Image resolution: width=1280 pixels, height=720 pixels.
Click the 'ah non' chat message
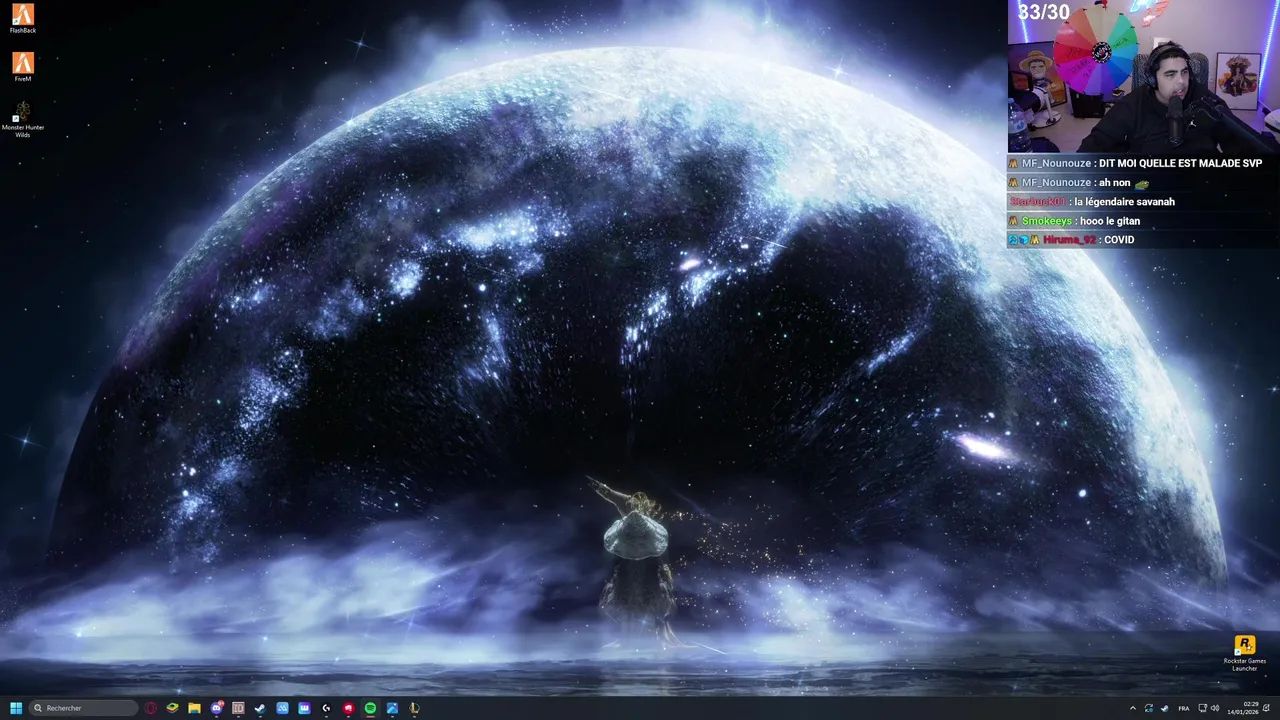tap(1114, 182)
